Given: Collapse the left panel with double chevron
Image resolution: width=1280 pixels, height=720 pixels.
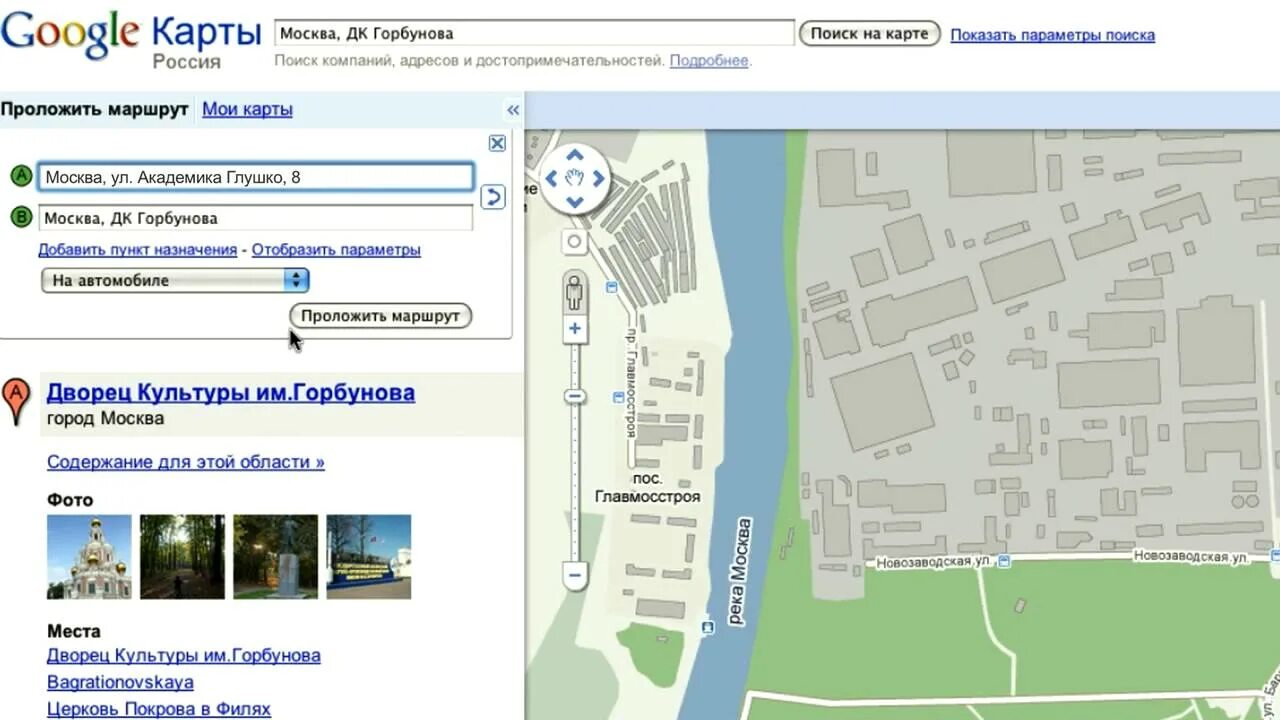Looking at the screenshot, I should [x=513, y=110].
